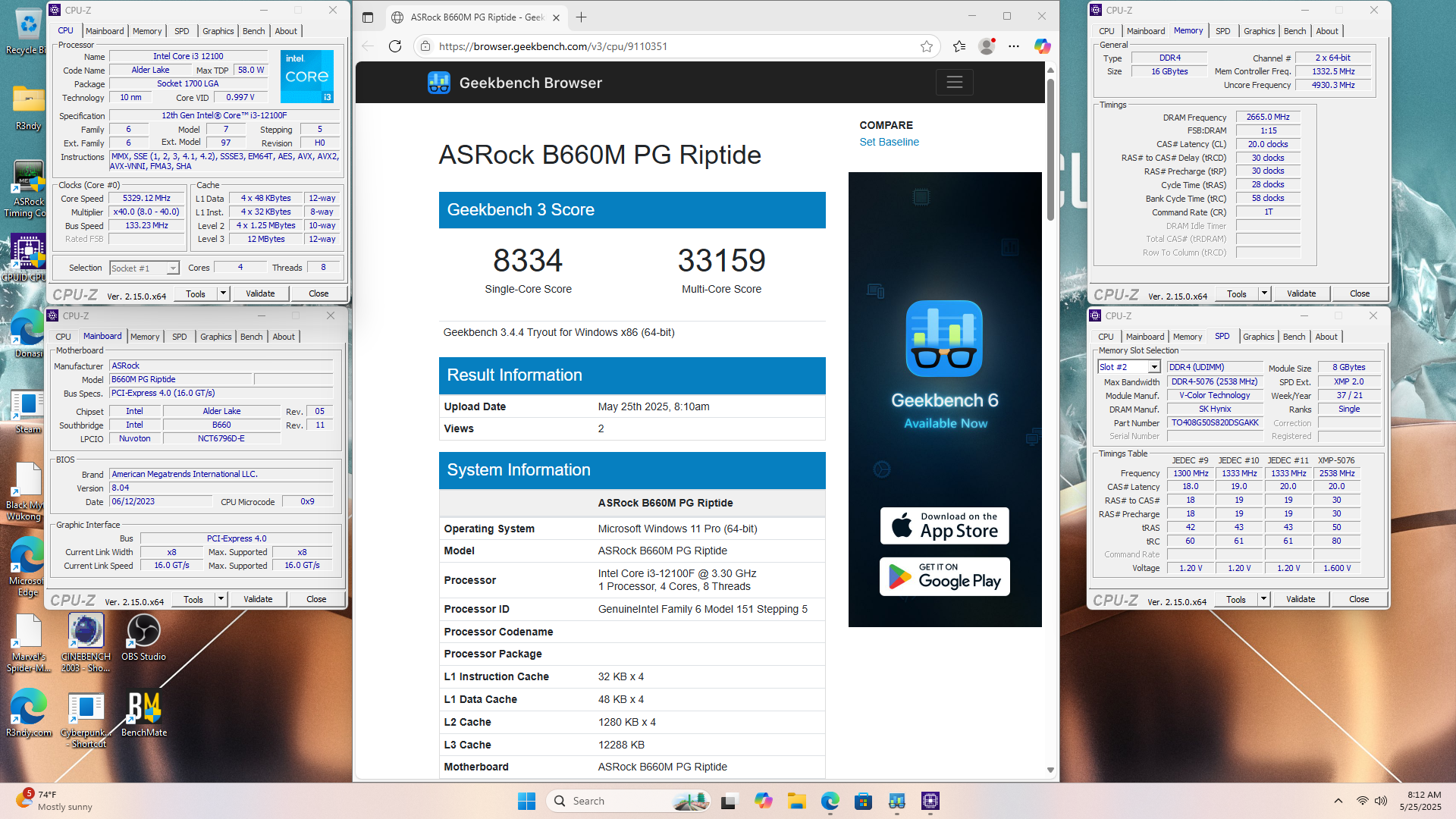Image resolution: width=1456 pixels, height=819 pixels.
Task: Open File Explorer from the taskbar
Action: point(796,801)
